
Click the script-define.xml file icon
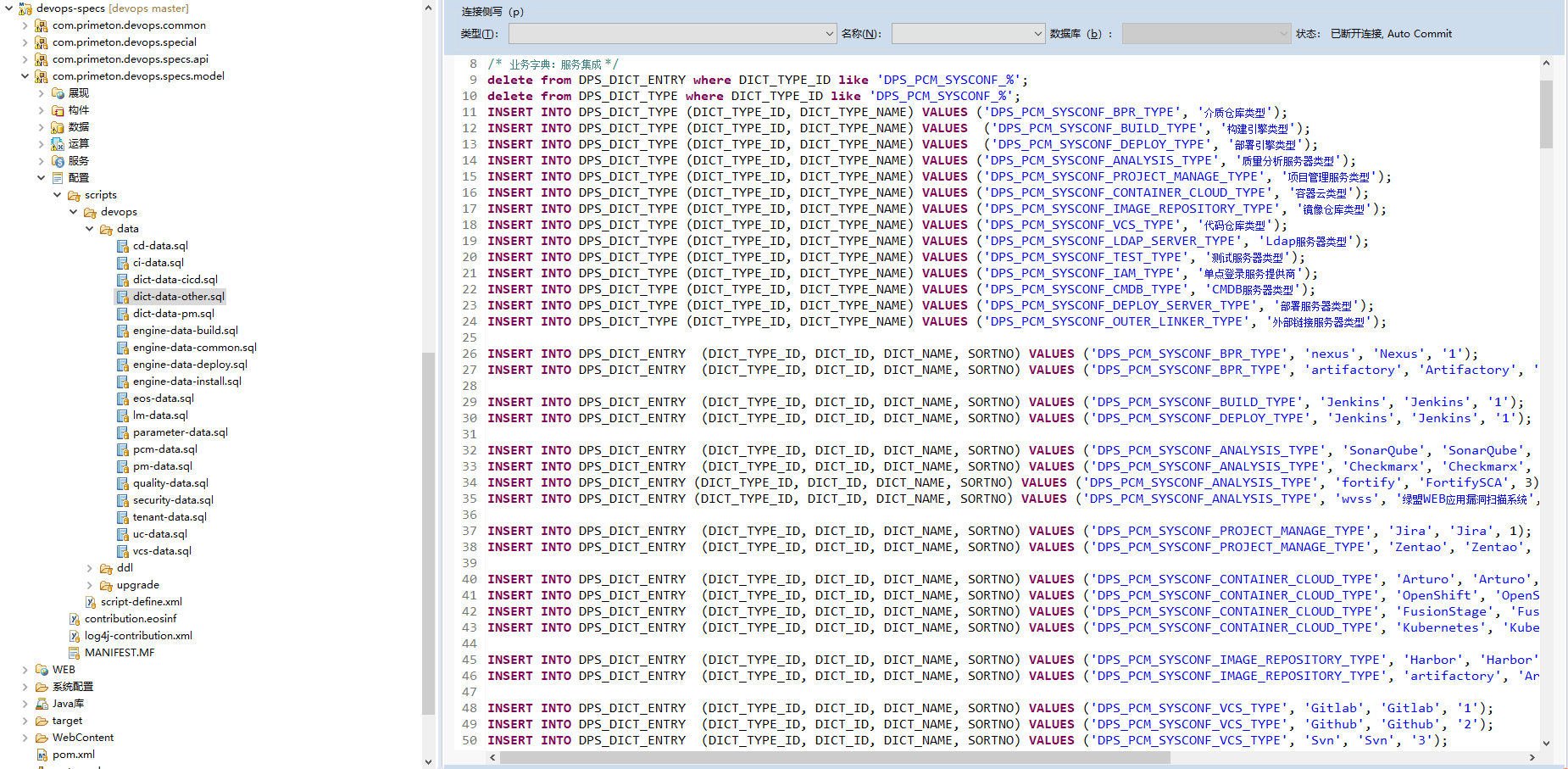click(x=90, y=602)
